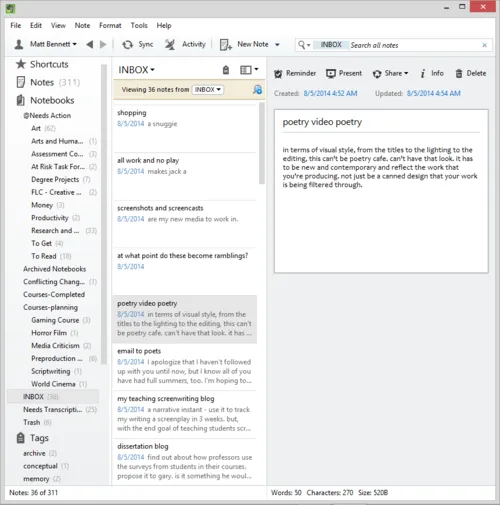Click the note list vertical scrollbar
This screenshot has height=505, width=500.
click(262, 143)
